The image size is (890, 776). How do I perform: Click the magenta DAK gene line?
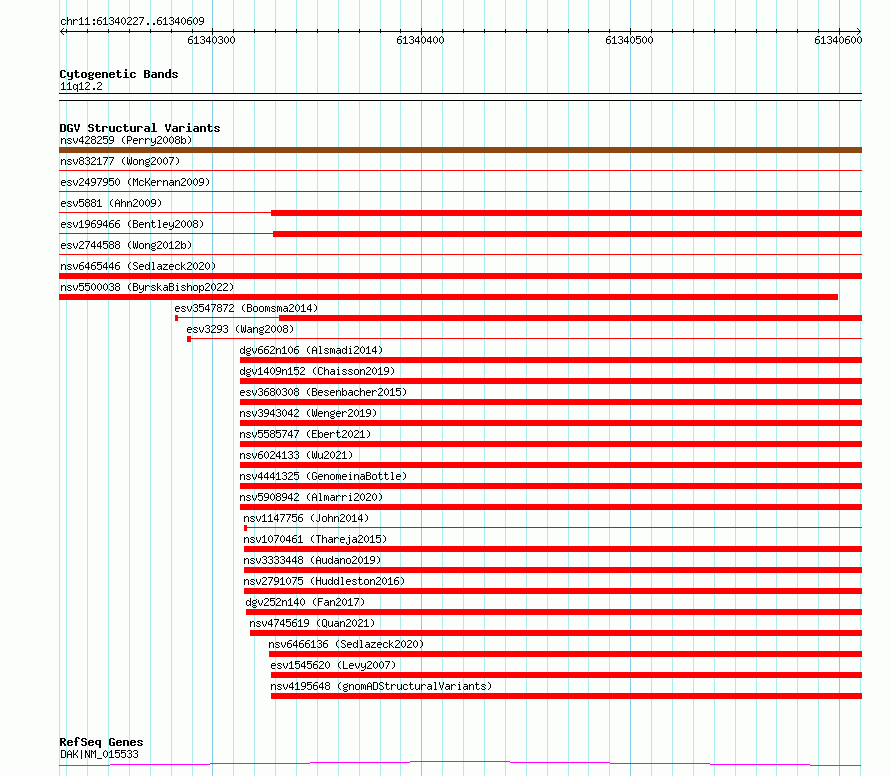coord(460,764)
